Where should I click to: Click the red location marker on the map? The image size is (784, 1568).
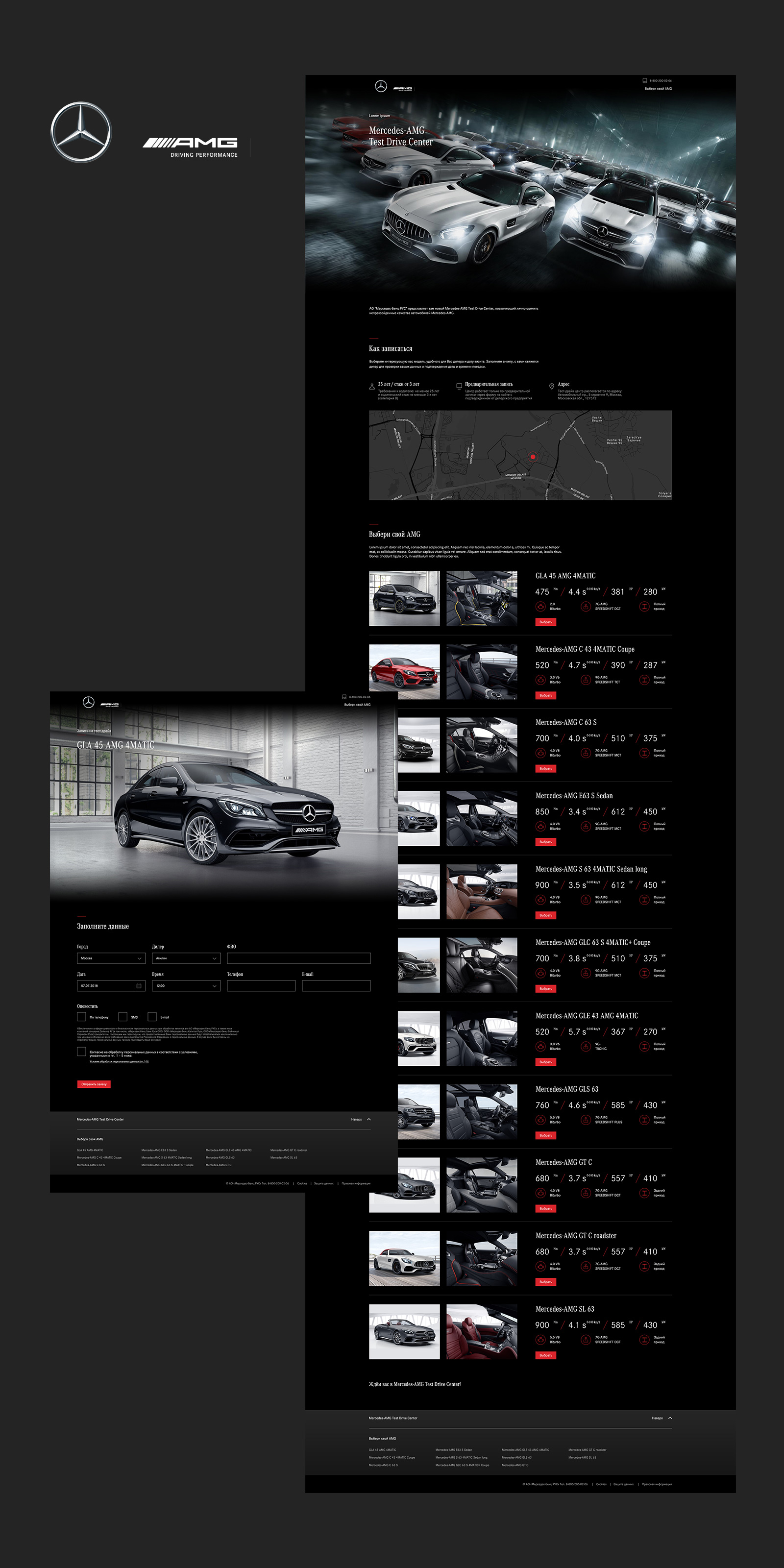(533, 457)
